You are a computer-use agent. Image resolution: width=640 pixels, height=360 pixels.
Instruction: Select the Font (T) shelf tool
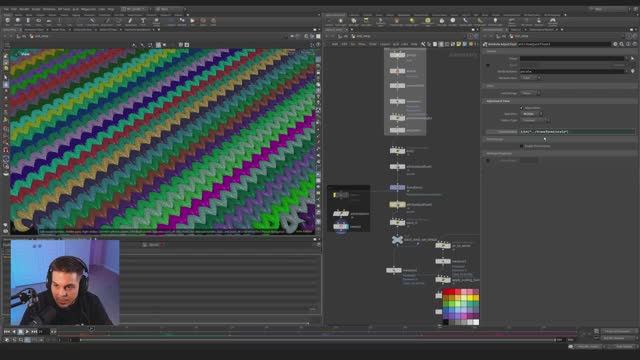click(x=143, y=21)
